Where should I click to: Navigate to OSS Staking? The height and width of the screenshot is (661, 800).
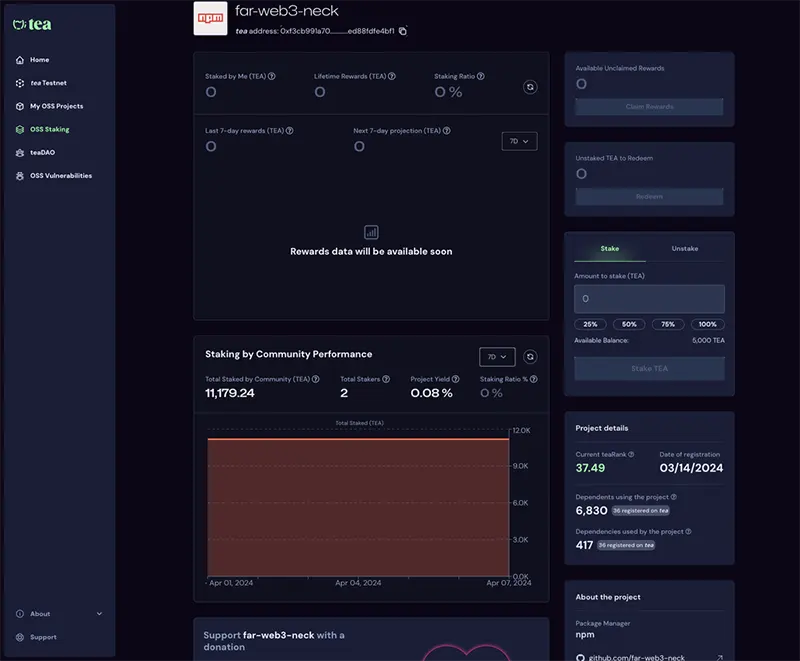click(49, 130)
